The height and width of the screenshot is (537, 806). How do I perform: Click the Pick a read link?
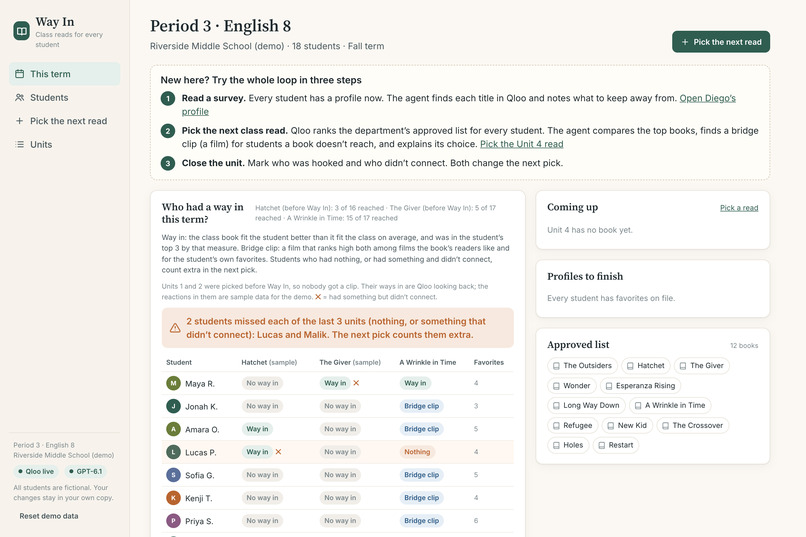[739, 208]
